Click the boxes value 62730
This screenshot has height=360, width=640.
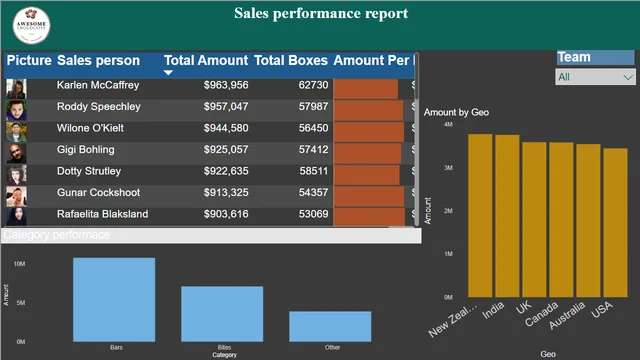click(x=313, y=85)
